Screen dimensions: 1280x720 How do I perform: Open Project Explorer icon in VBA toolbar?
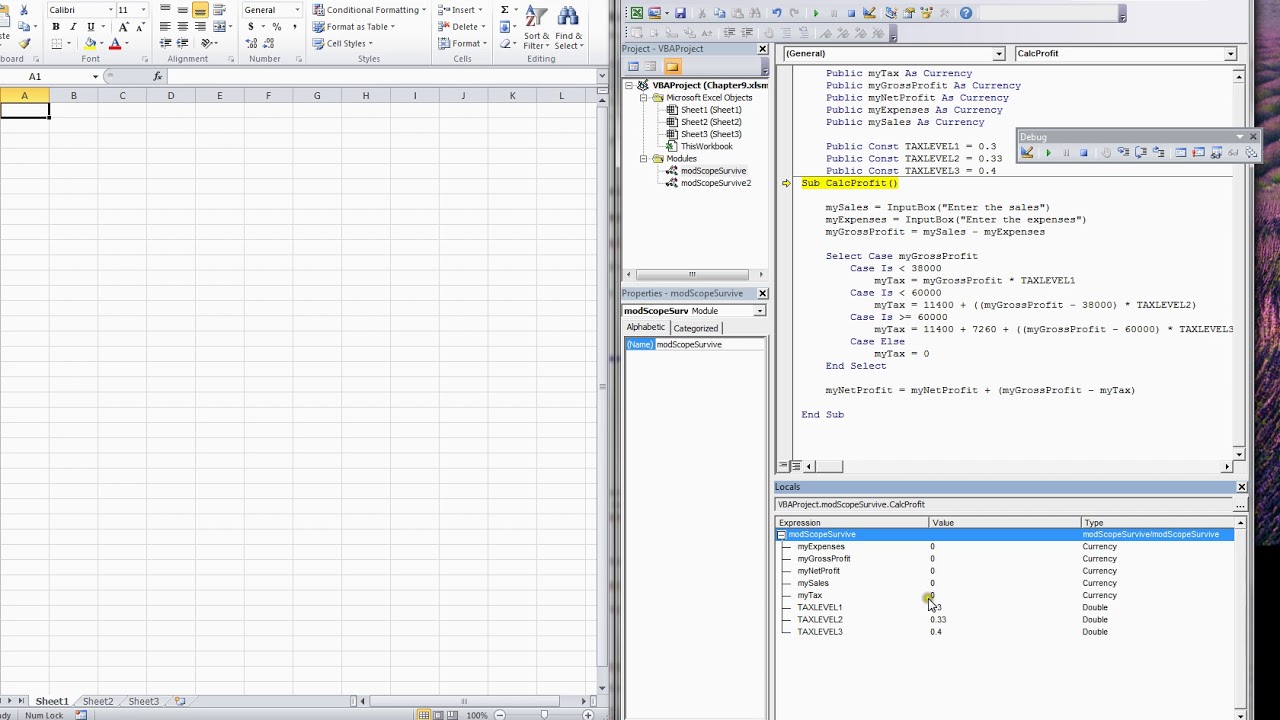coord(891,13)
